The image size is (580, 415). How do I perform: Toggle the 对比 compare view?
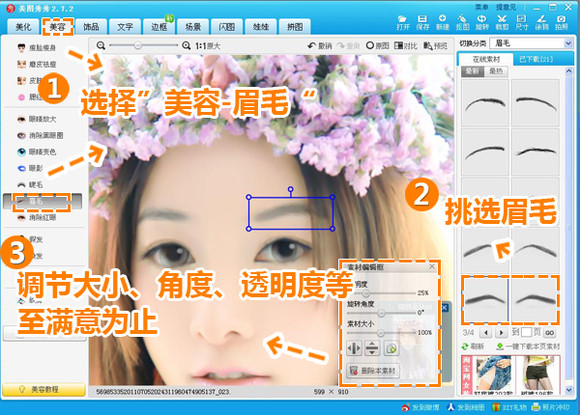pos(406,46)
